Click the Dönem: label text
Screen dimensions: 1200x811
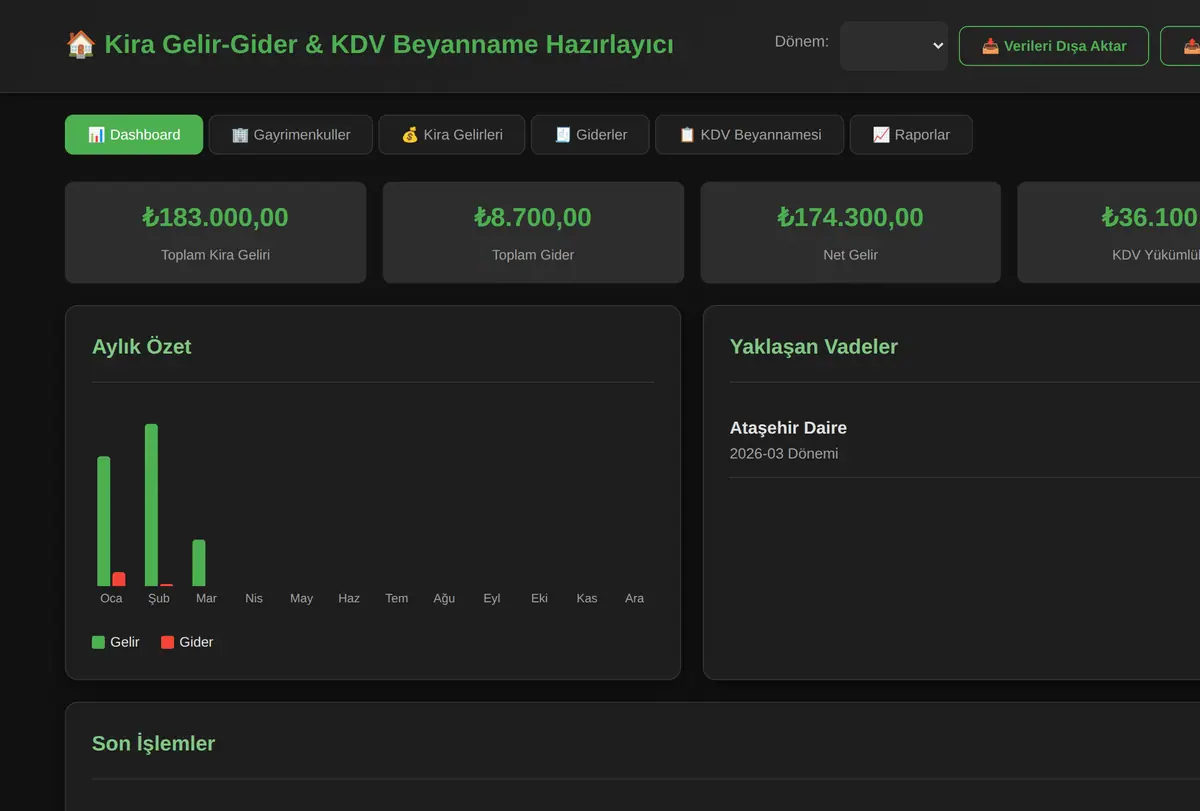(x=802, y=42)
